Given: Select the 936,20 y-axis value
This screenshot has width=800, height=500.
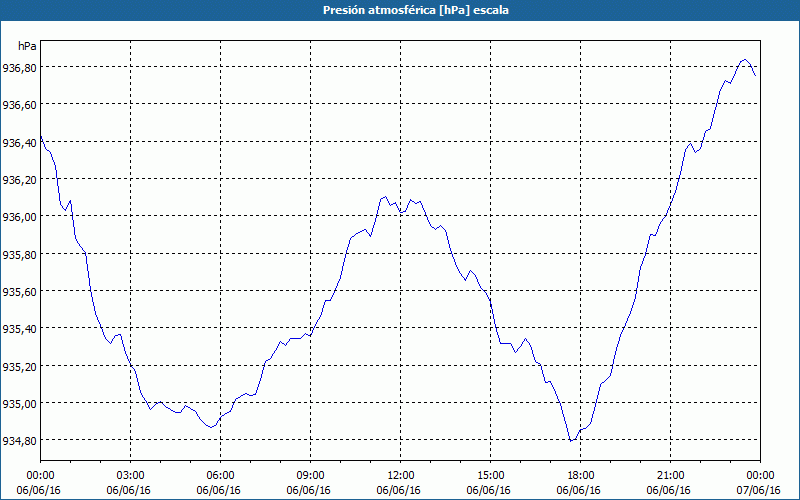Looking at the screenshot, I should point(19,180).
